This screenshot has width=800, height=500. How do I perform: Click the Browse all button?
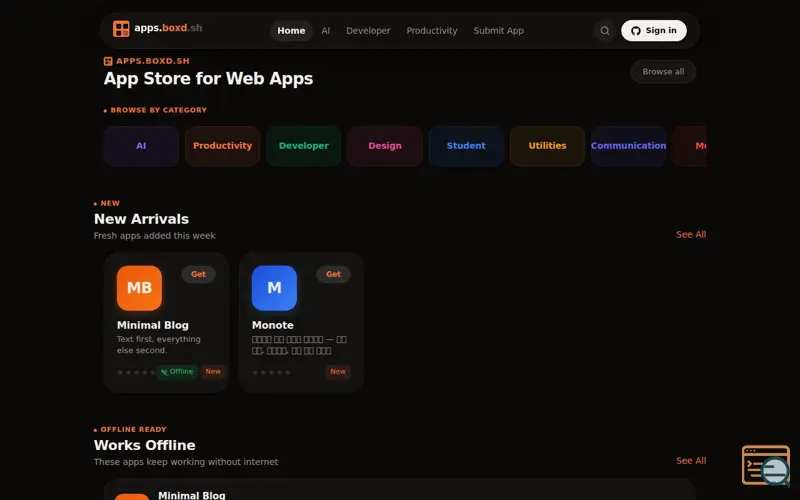pos(663,71)
